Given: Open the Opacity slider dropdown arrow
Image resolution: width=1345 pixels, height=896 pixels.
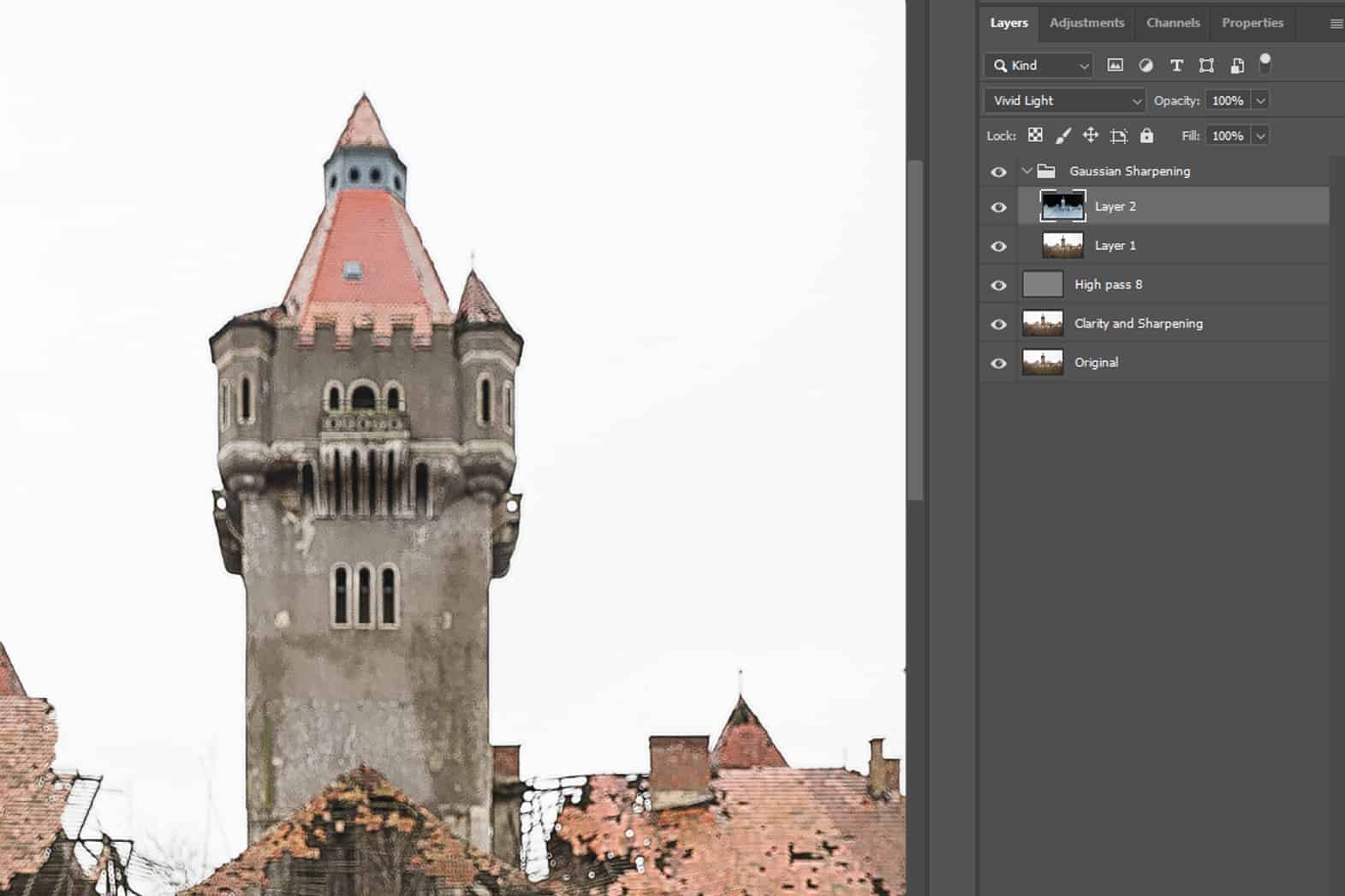Looking at the screenshot, I should click(1260, 101).
